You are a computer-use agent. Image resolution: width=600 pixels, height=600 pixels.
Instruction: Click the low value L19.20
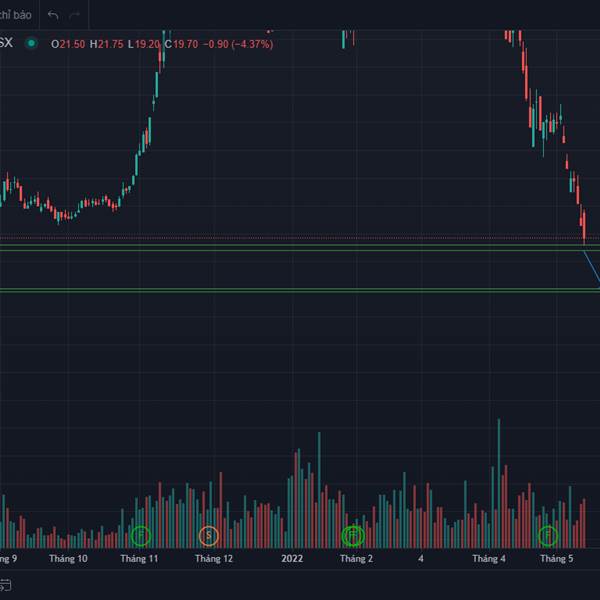coord(143,44)
